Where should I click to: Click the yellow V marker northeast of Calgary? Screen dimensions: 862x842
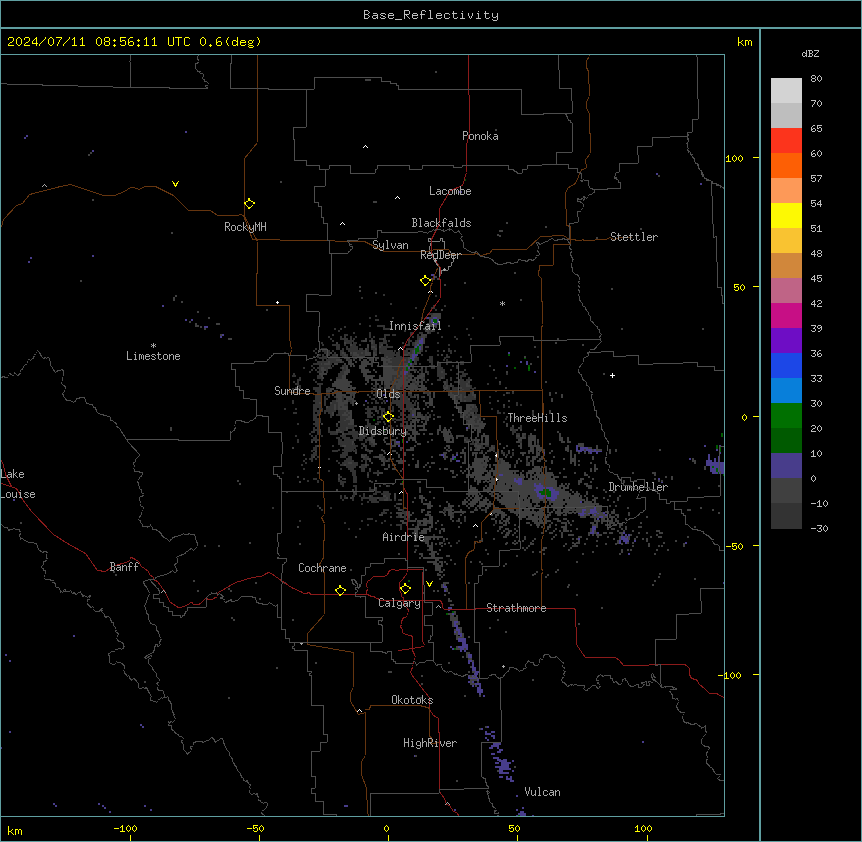tap(429, 584)
